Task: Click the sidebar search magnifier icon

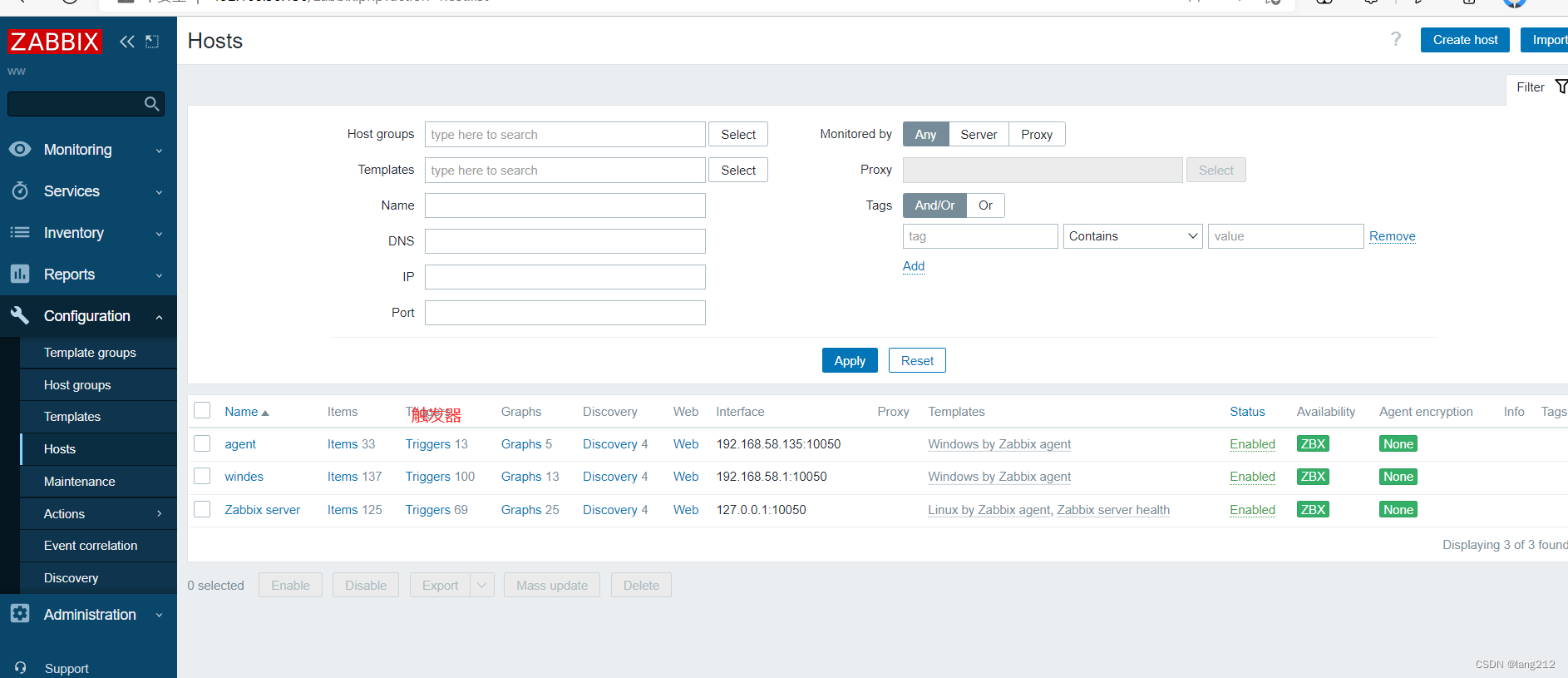Action: point(151,104)
